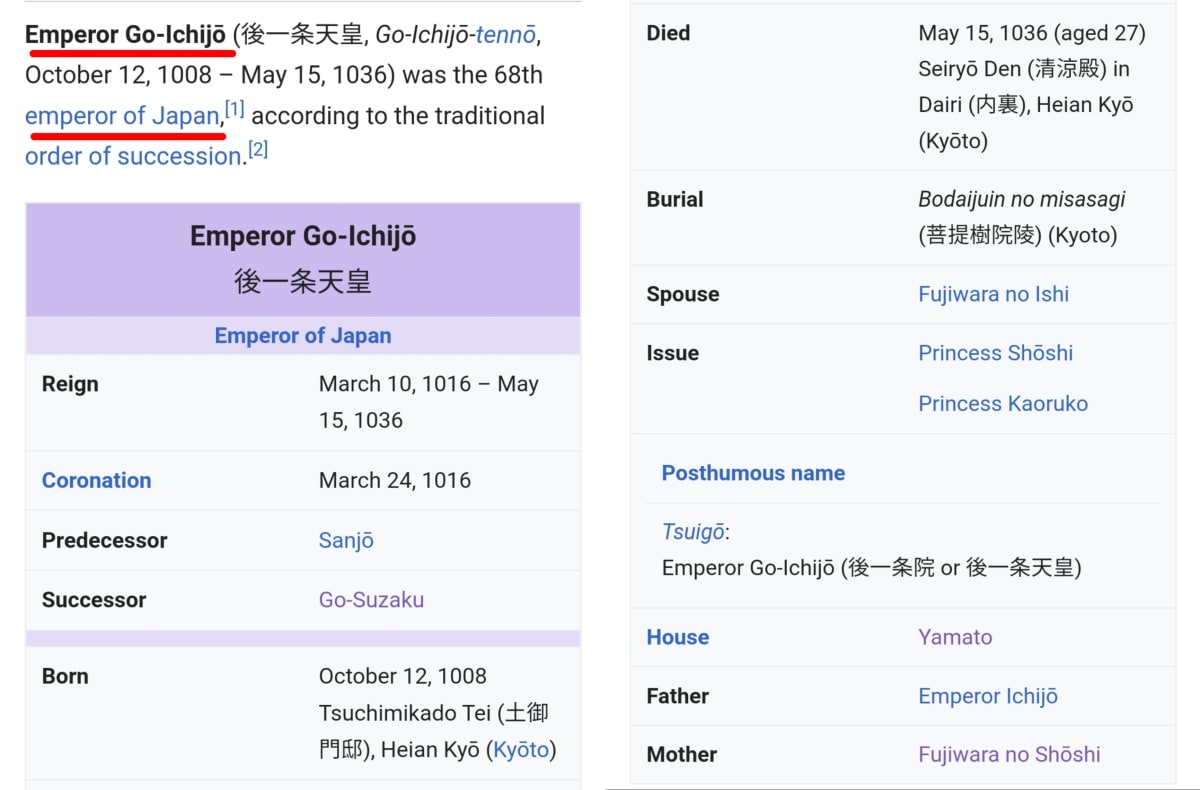This screenshot has height=790, width=1200.
Task: Open the Princess Kaoruko link
Action: [1003, 404]
